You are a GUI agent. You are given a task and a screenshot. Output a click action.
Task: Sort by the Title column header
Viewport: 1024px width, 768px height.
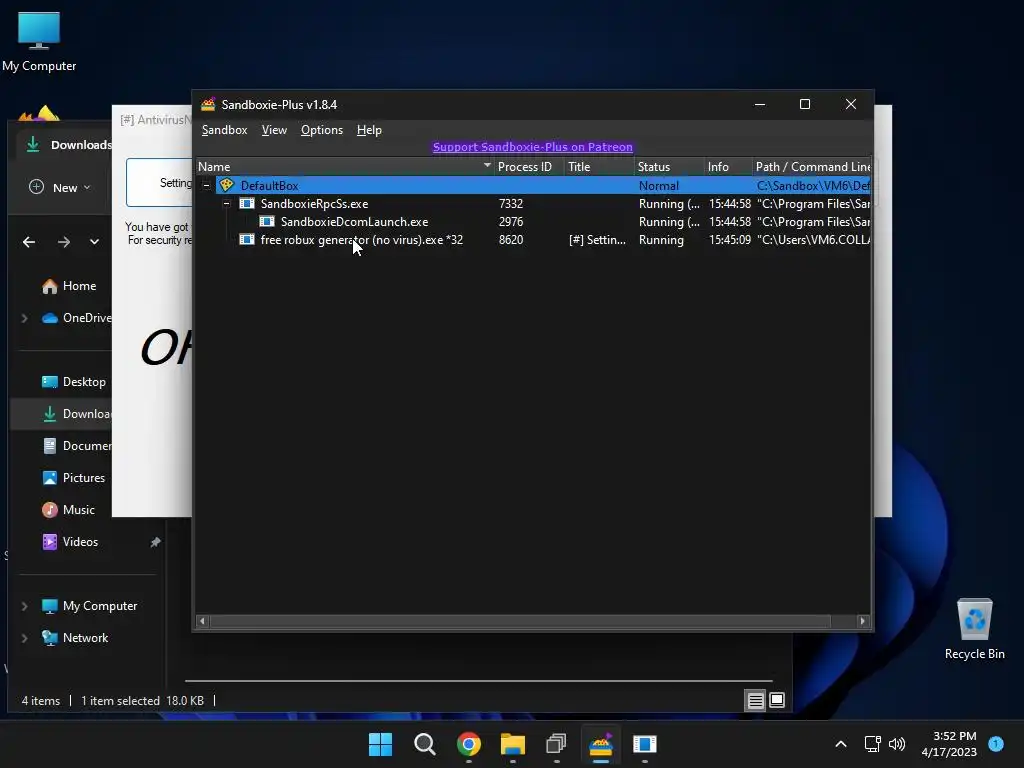tap(599, 167)
